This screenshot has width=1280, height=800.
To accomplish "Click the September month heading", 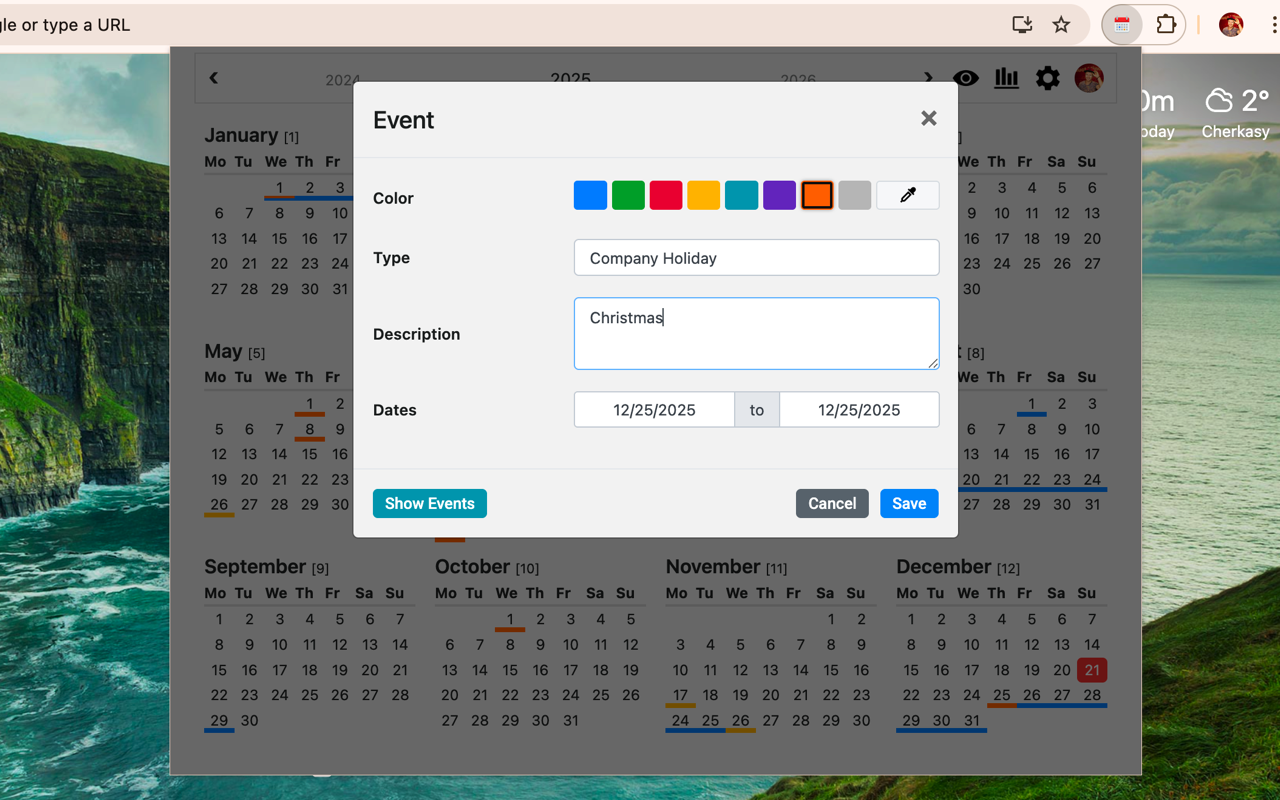I will (255, 566).
